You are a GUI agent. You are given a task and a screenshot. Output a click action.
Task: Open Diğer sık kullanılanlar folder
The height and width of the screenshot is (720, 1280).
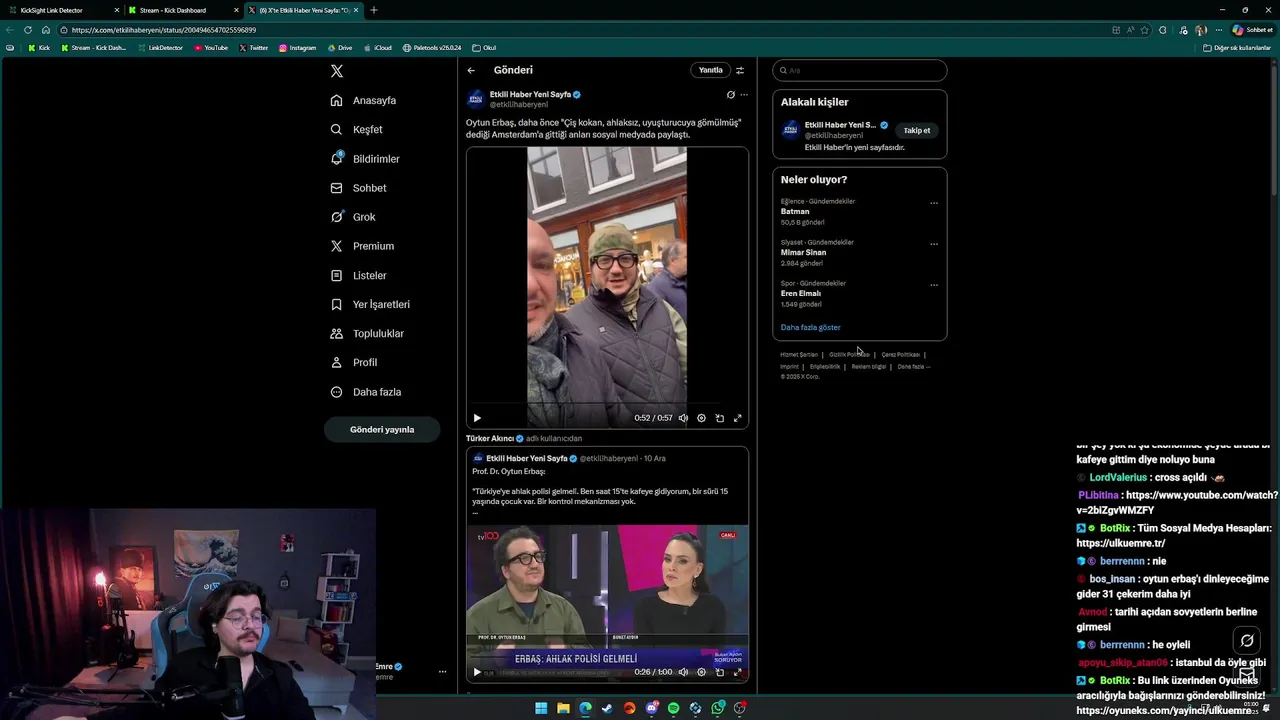click(1237, 48)
